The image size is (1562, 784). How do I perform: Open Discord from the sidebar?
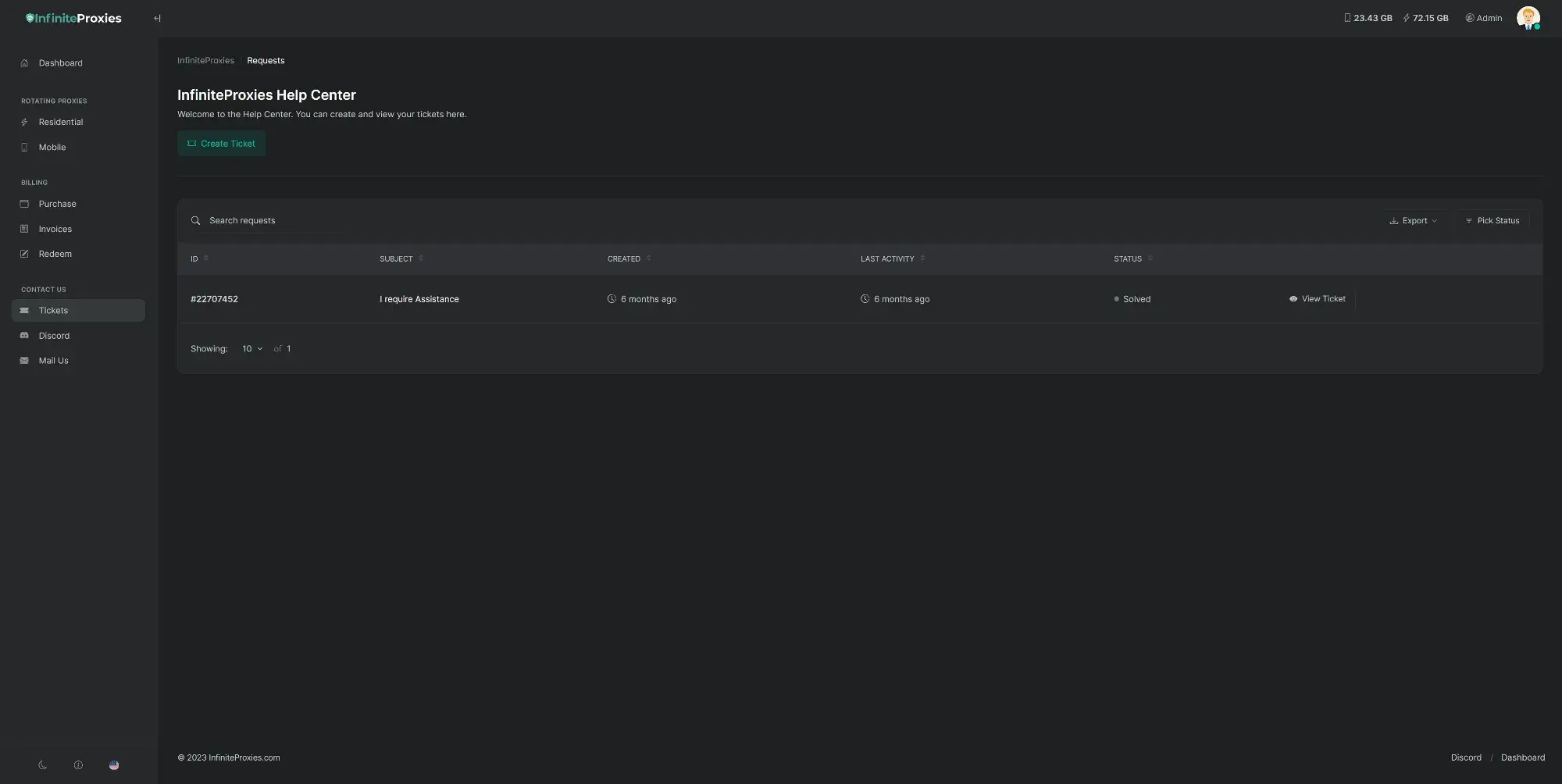[x=54, y=336]
